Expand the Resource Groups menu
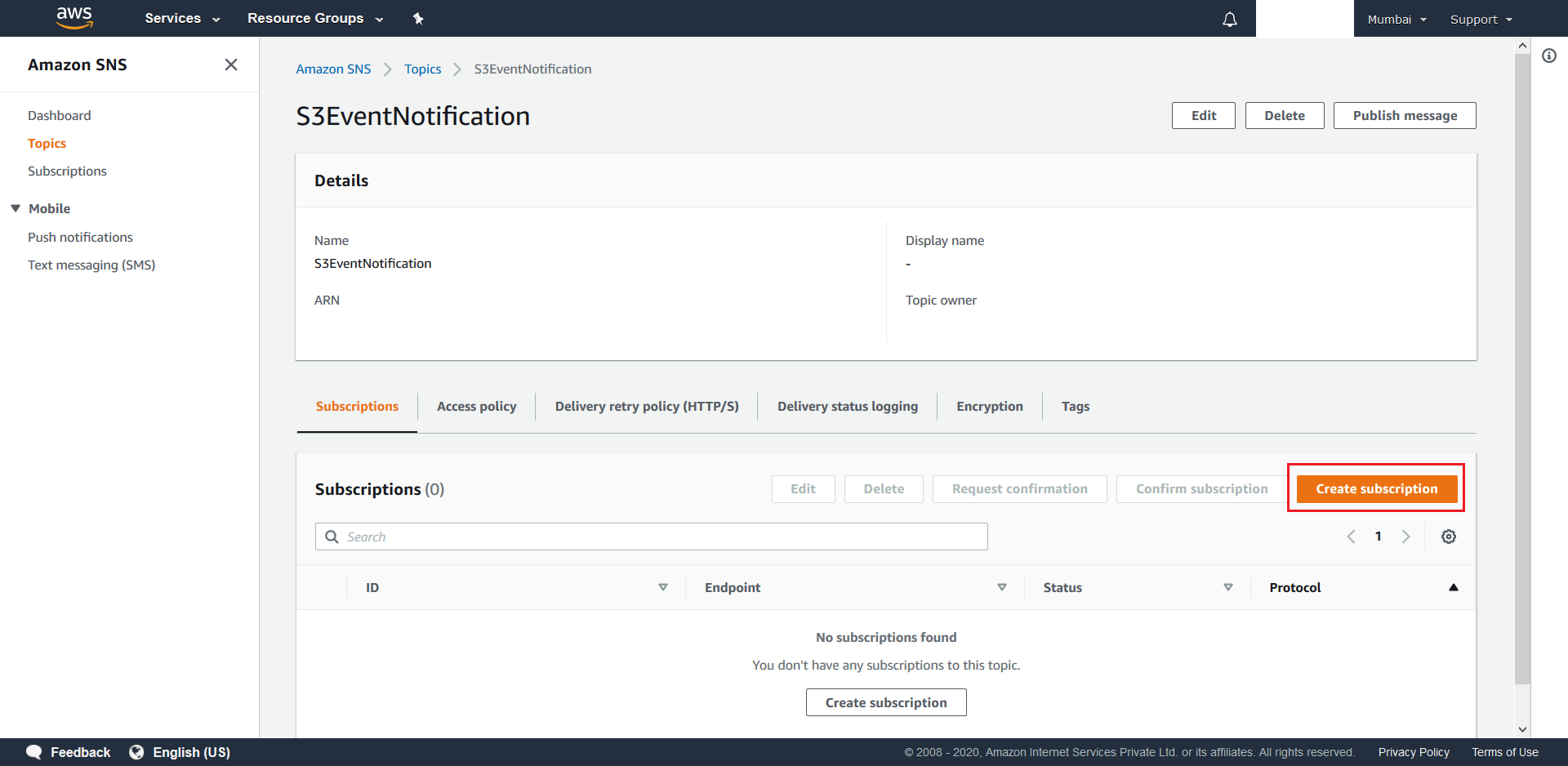Viewport: 1568px width, 766px height. pos(315,18)
